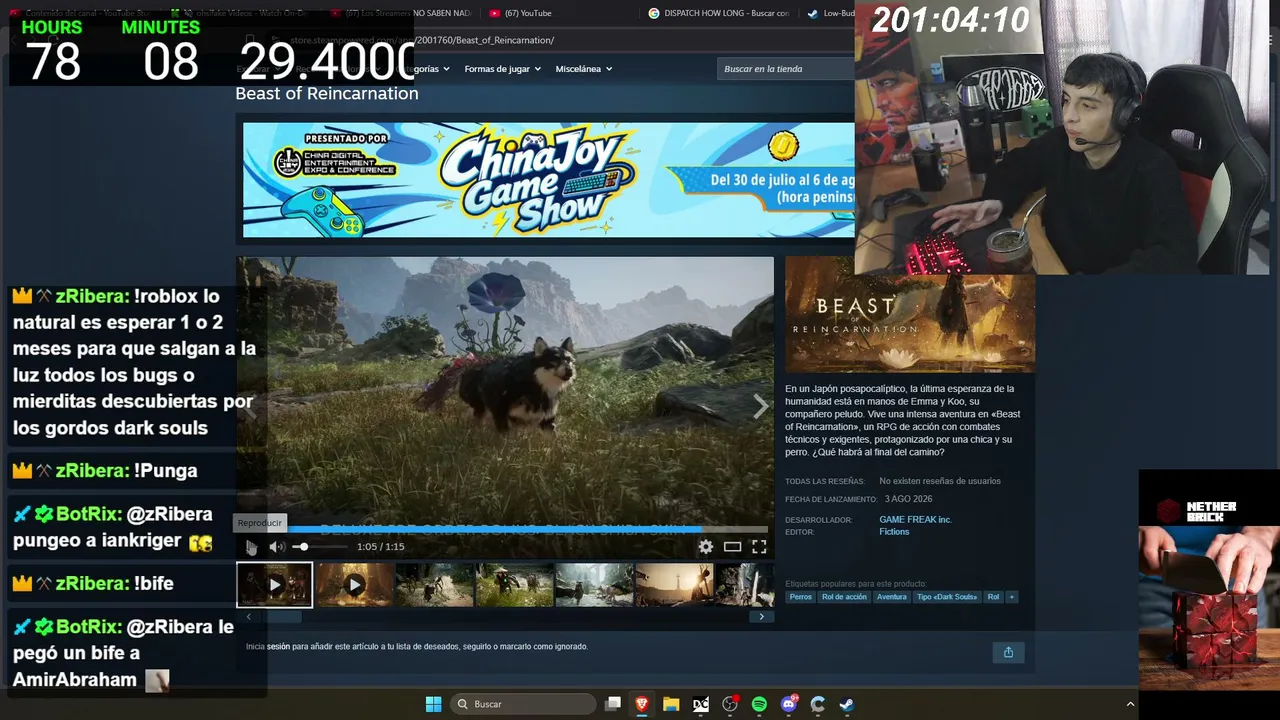Adjust the trailer volume slider

tap(320, 547)
